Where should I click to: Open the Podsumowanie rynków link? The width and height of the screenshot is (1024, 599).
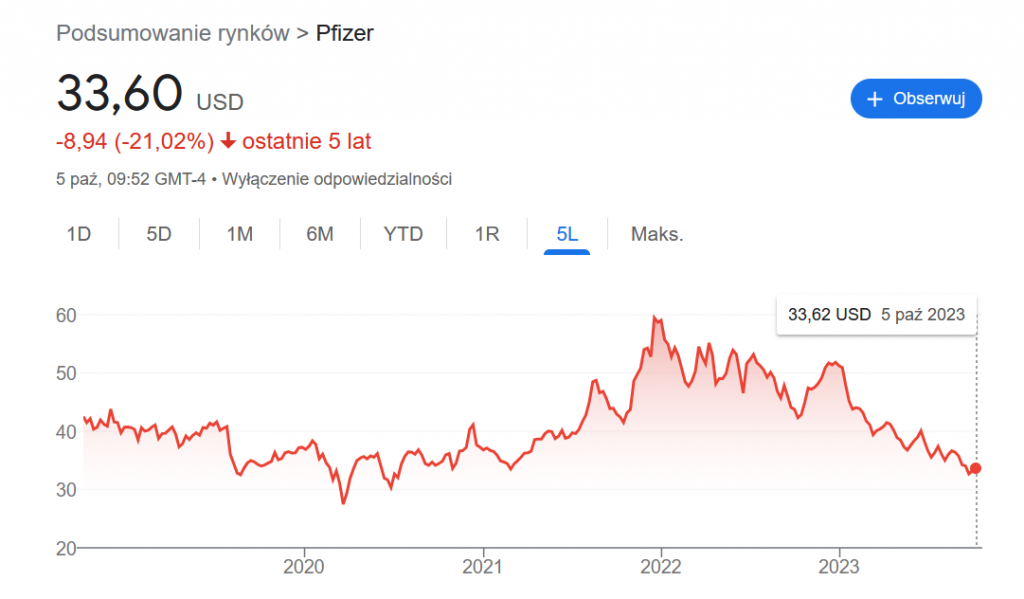pyautogui.click(x=172, y=33)
